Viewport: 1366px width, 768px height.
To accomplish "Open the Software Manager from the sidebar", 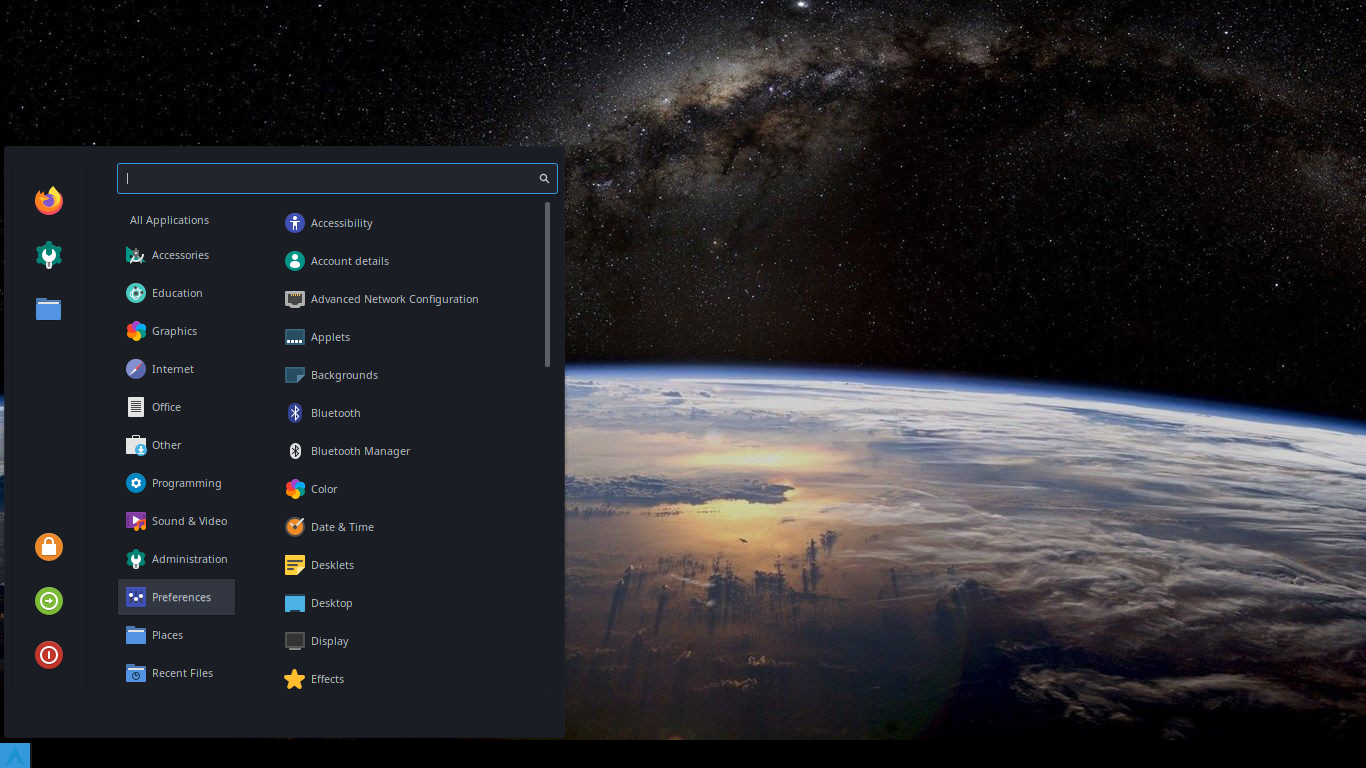I will coord(48,254).
